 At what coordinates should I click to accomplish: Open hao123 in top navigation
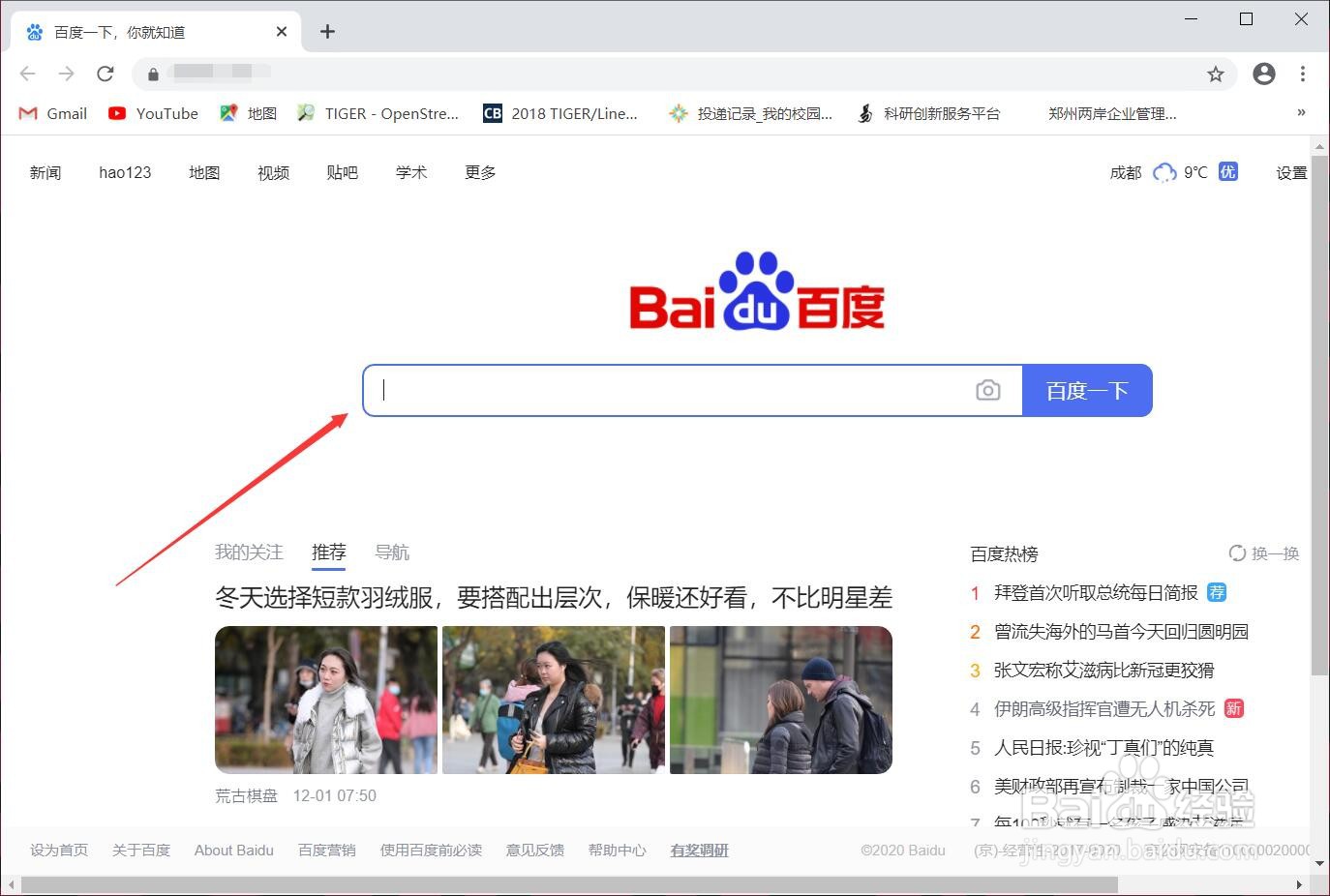pos(125,172)
